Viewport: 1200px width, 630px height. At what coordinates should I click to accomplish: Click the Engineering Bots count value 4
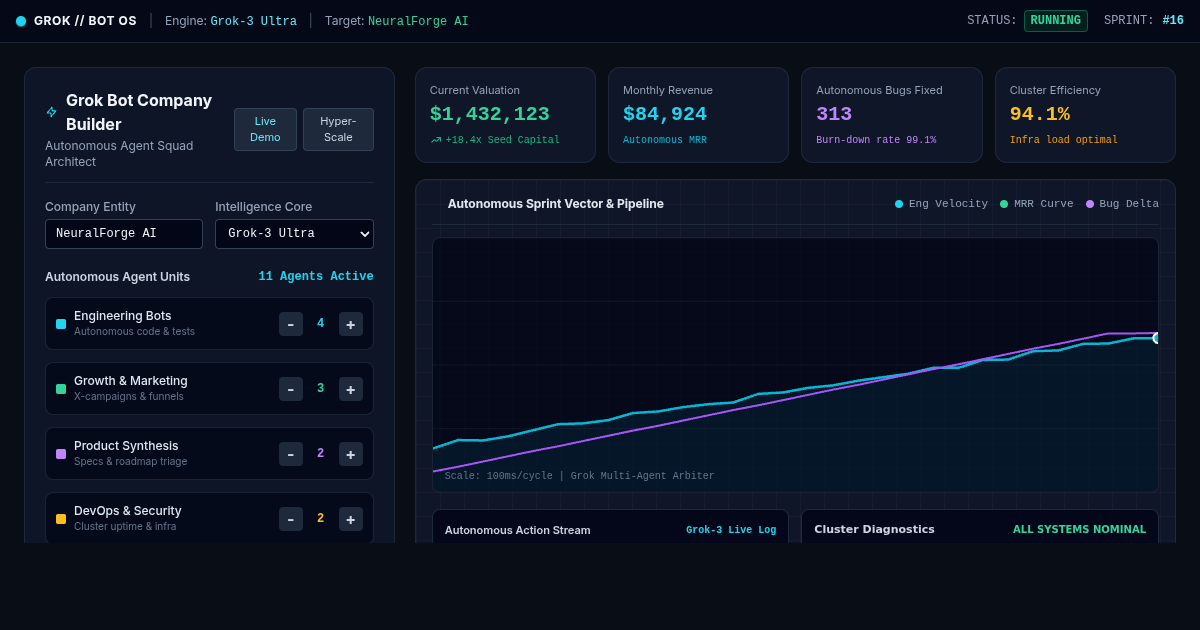pos(321,324)
